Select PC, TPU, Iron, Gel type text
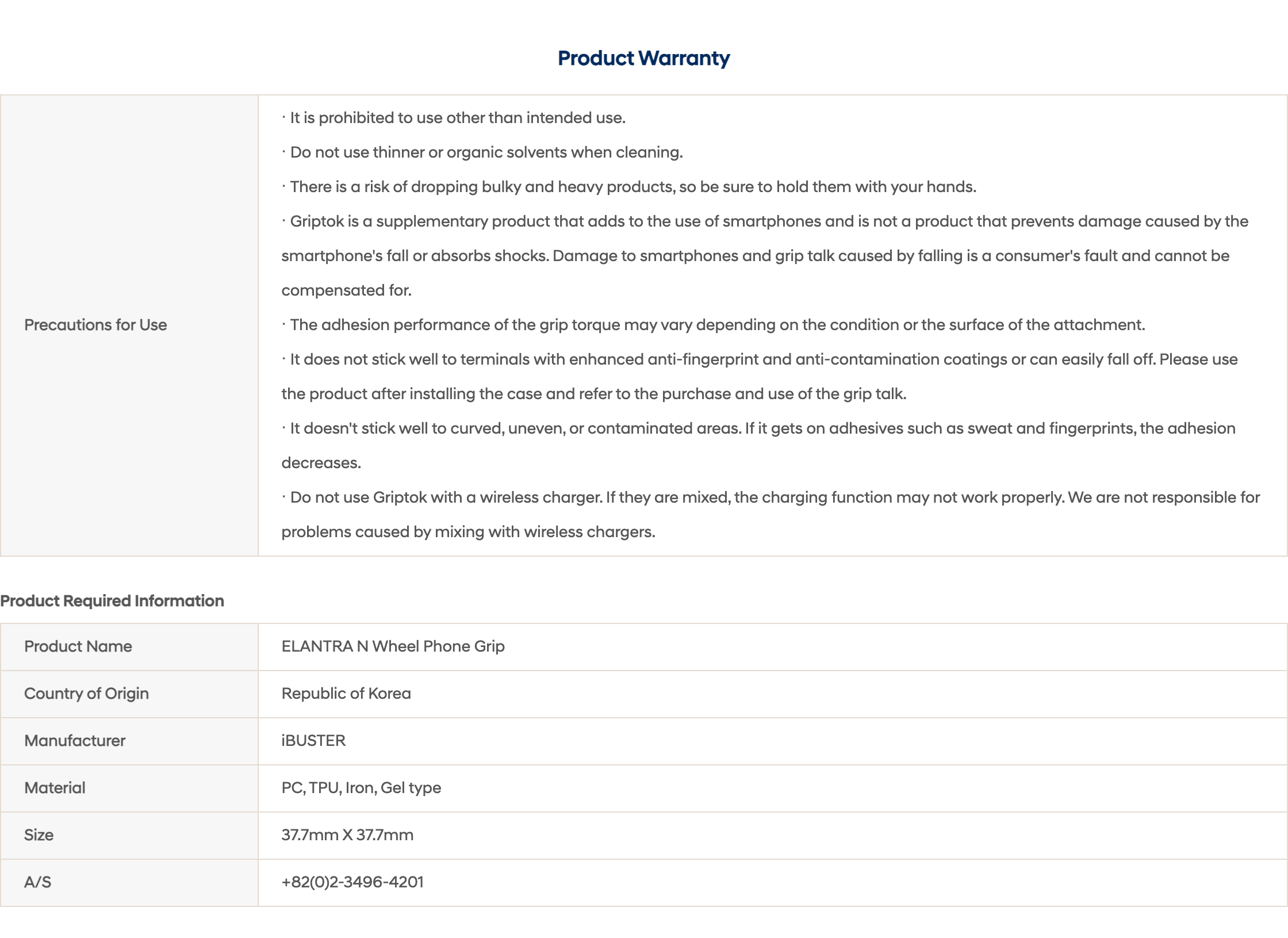The image size is (1288, 938). (x=361, y=788)
